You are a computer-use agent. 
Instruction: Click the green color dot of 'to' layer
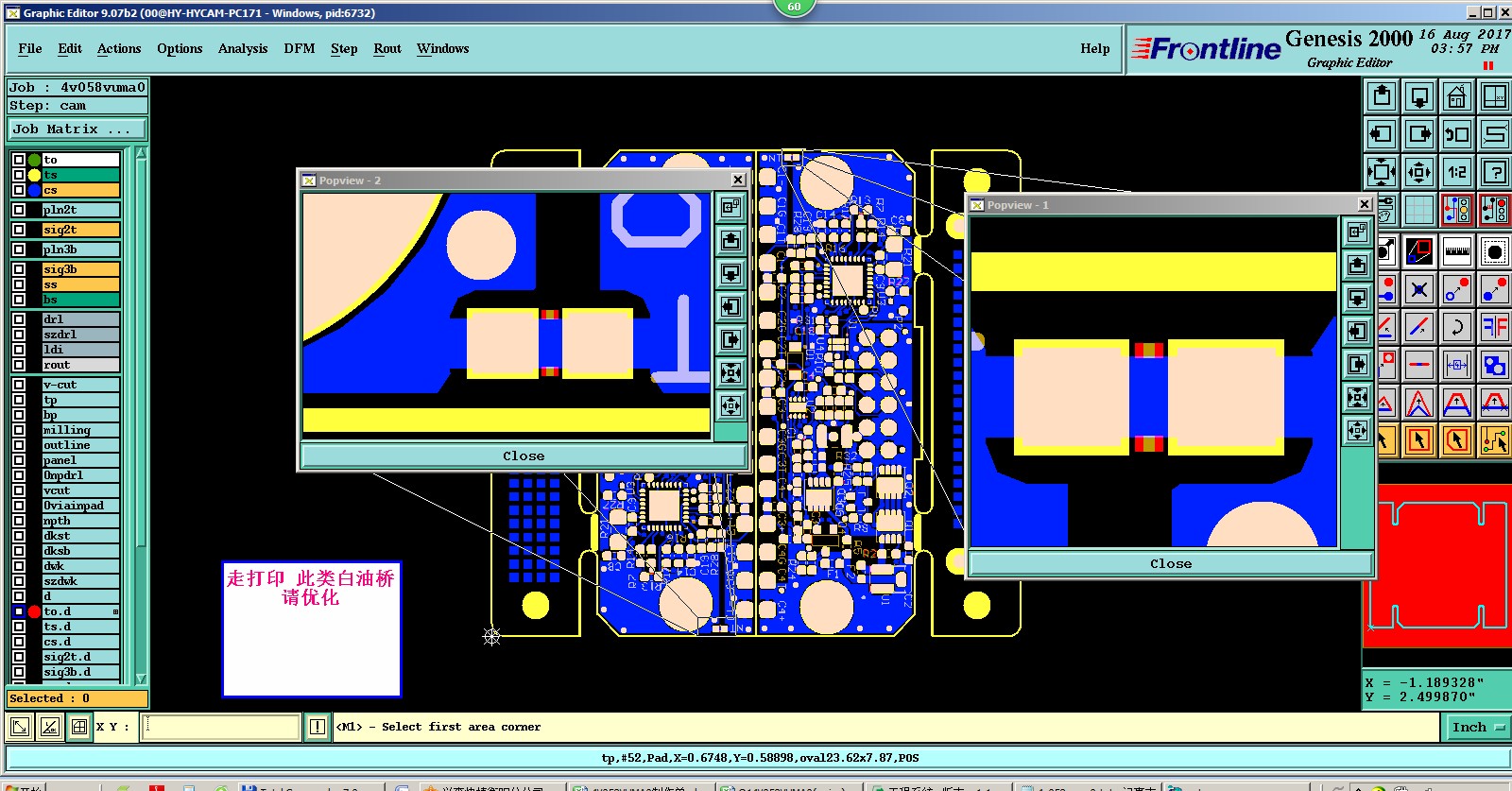click(35, 160)
